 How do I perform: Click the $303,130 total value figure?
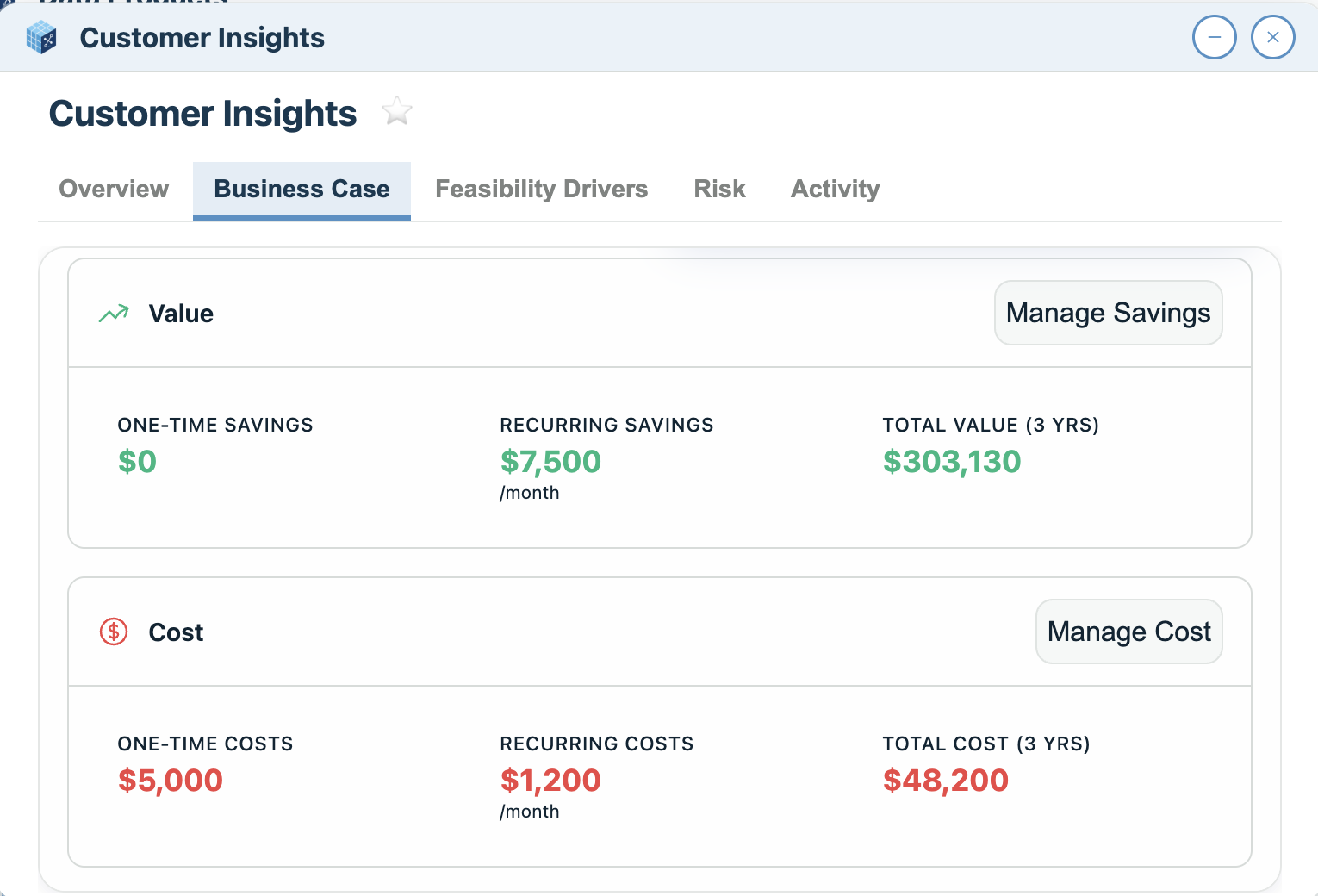[x=951, y=462]
